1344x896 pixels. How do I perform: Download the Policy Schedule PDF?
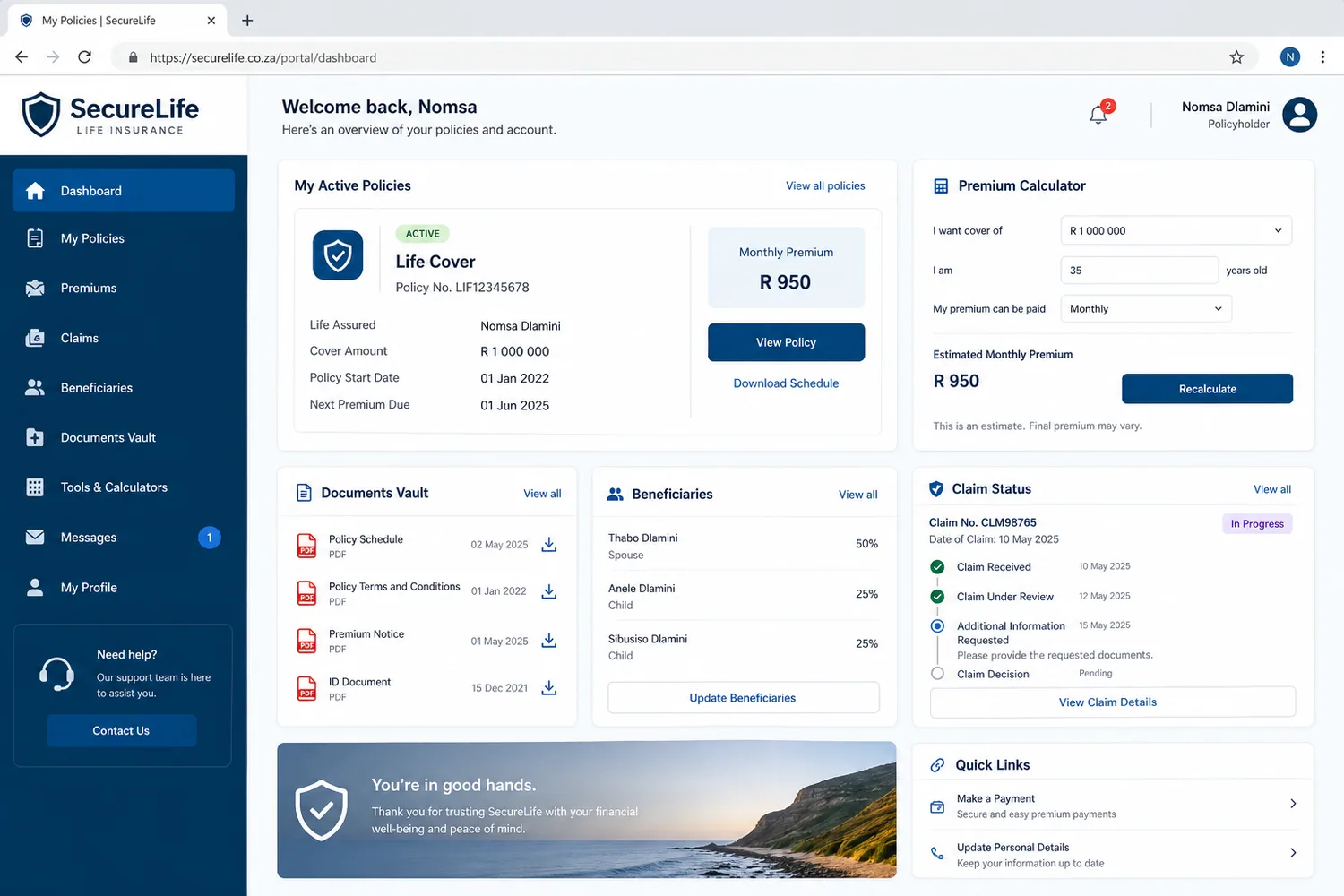click(549, 545)
